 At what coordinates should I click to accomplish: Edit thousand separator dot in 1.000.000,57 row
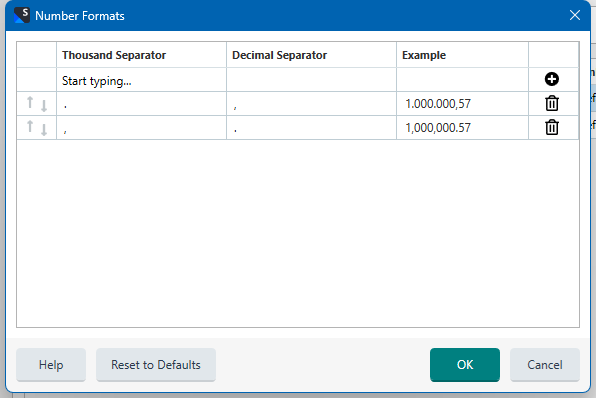click(141, 104)
